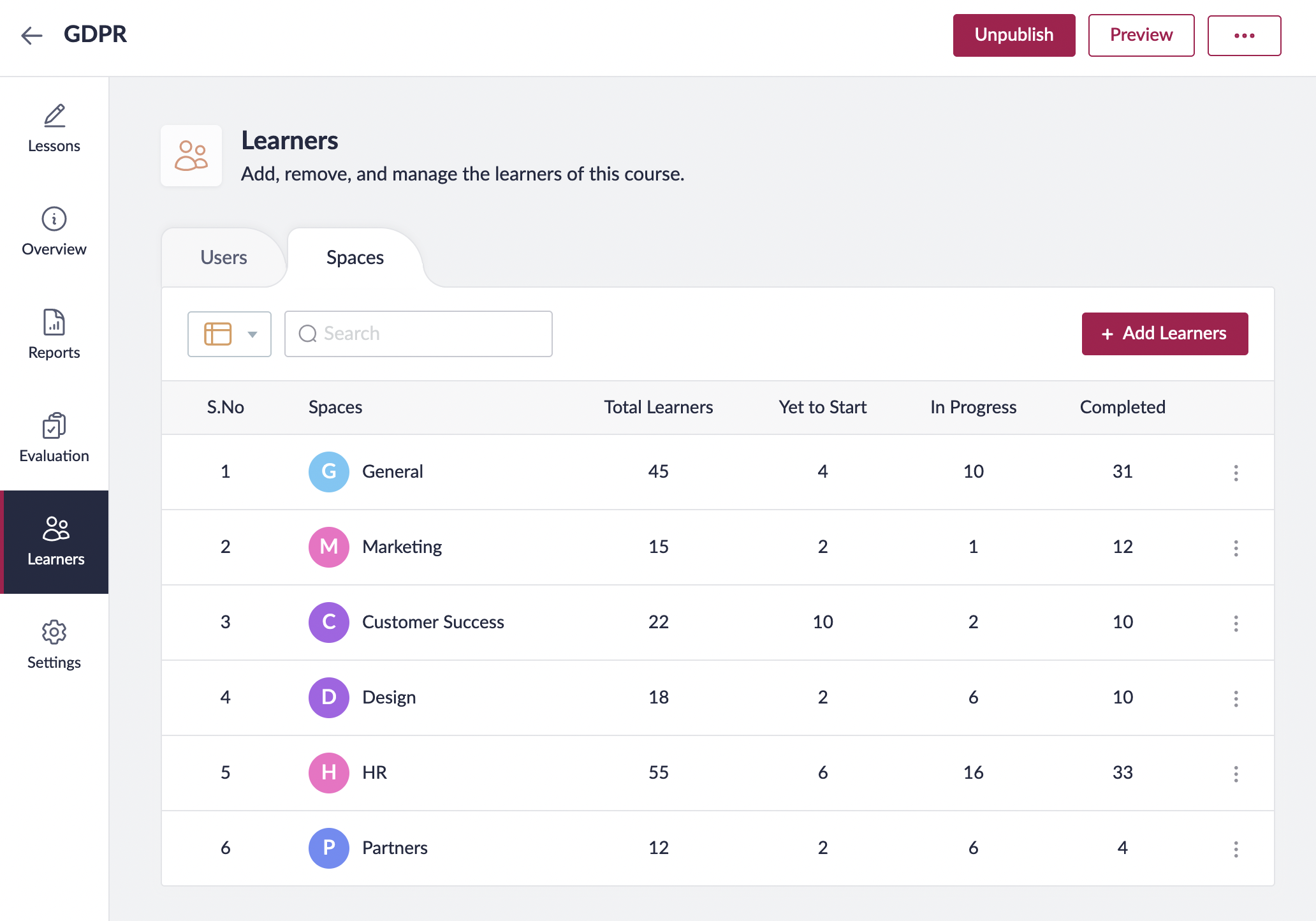Go to the Evaluation section
The width and height of the screenshot is (1316, 921).
(54, 438)
